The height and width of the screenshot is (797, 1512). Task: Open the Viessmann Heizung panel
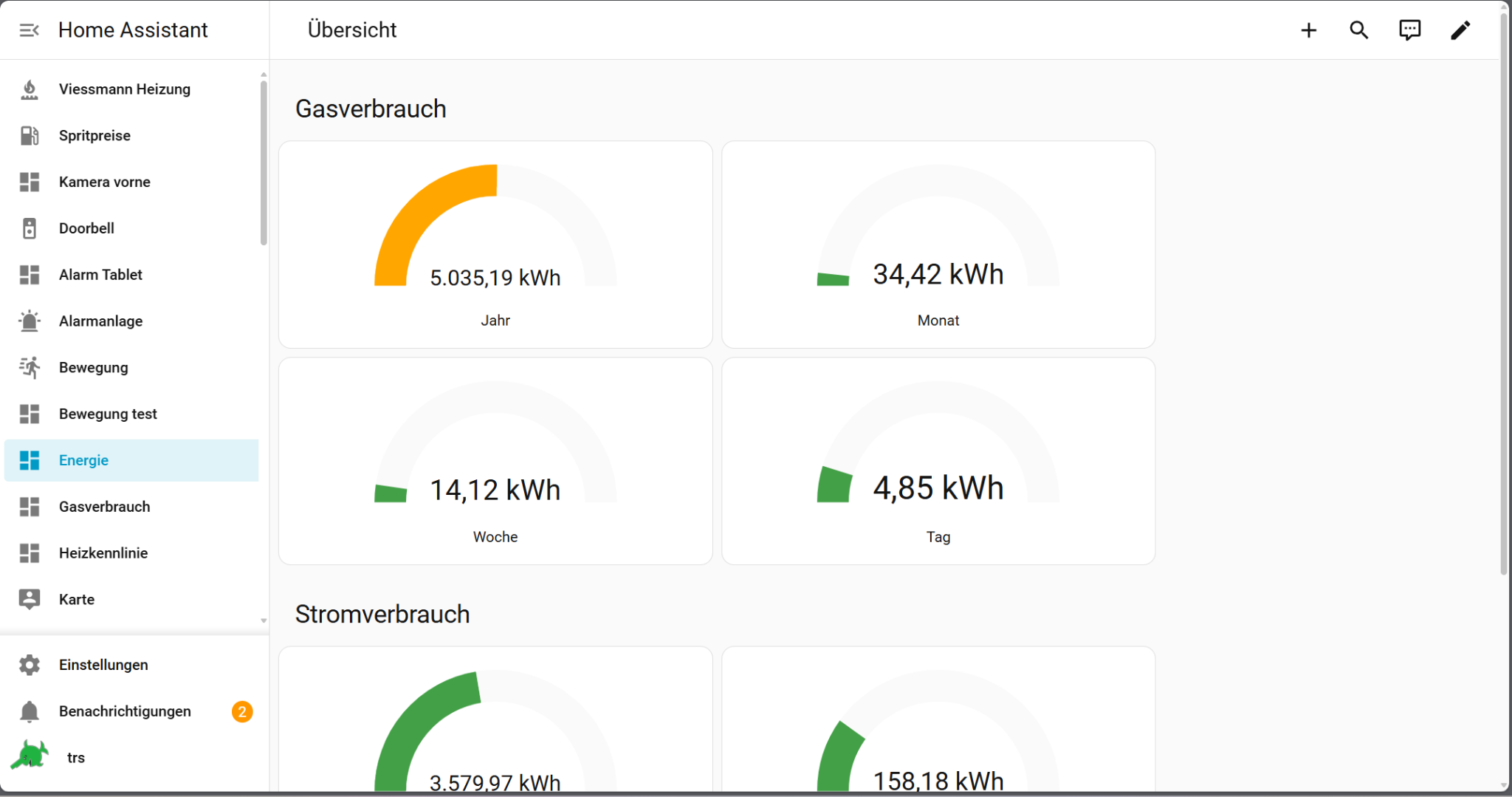pos(125,89)
